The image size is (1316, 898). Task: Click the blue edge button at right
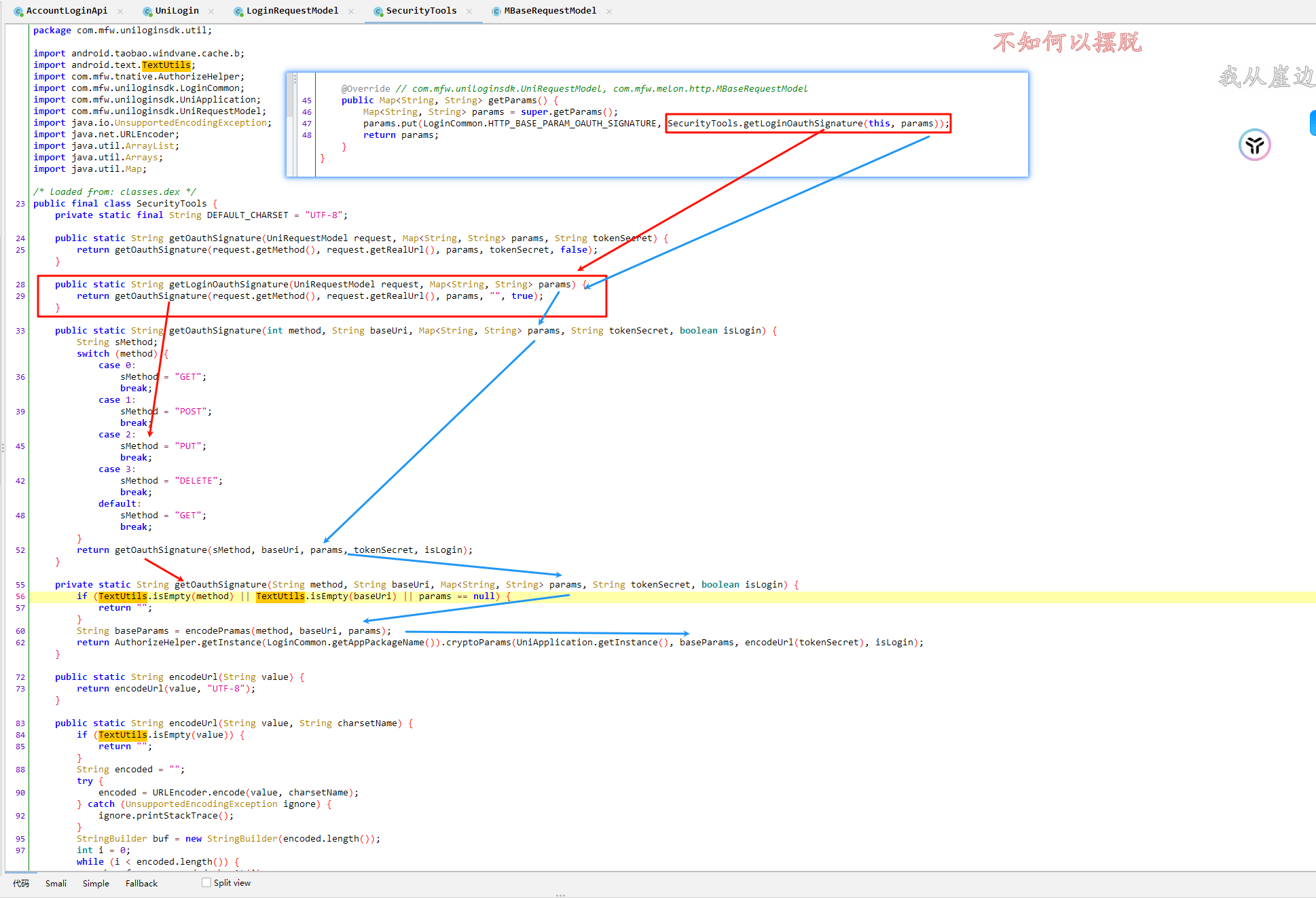[x=1313, y=123]
